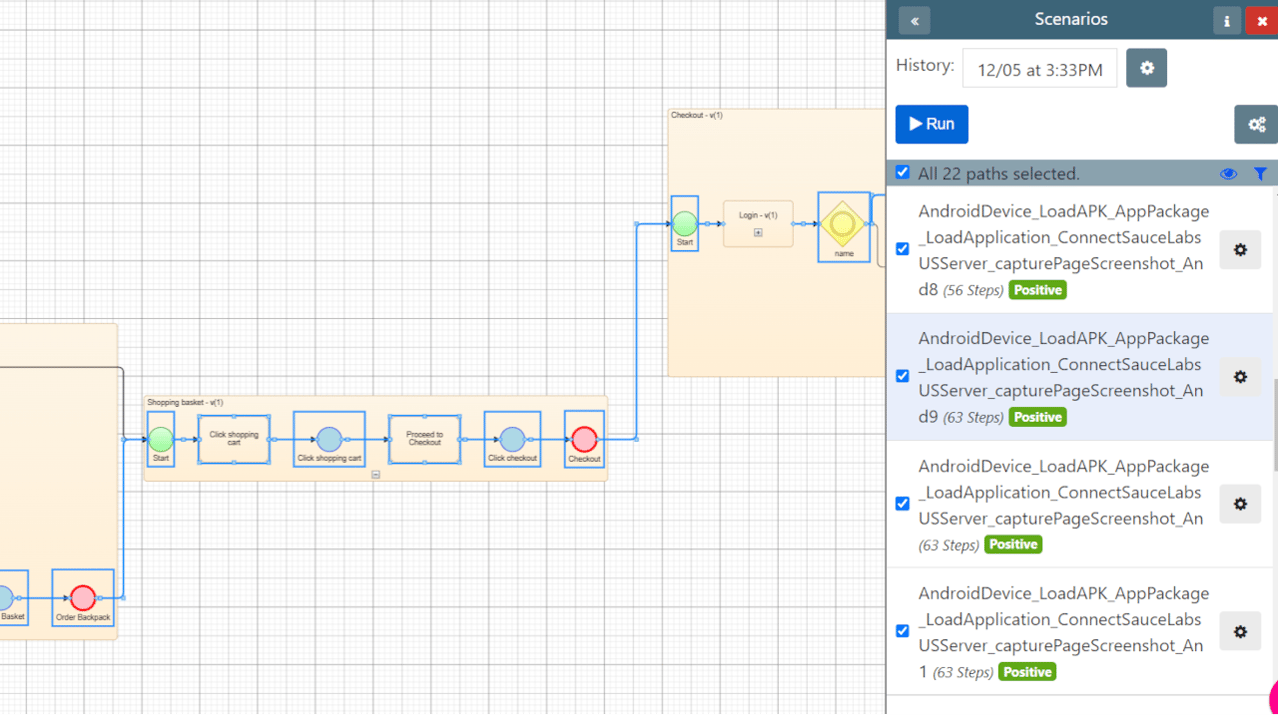Click the 56 Steps count label
The width and height of the screenshot is (1278, 718).
tap(971, 291)
